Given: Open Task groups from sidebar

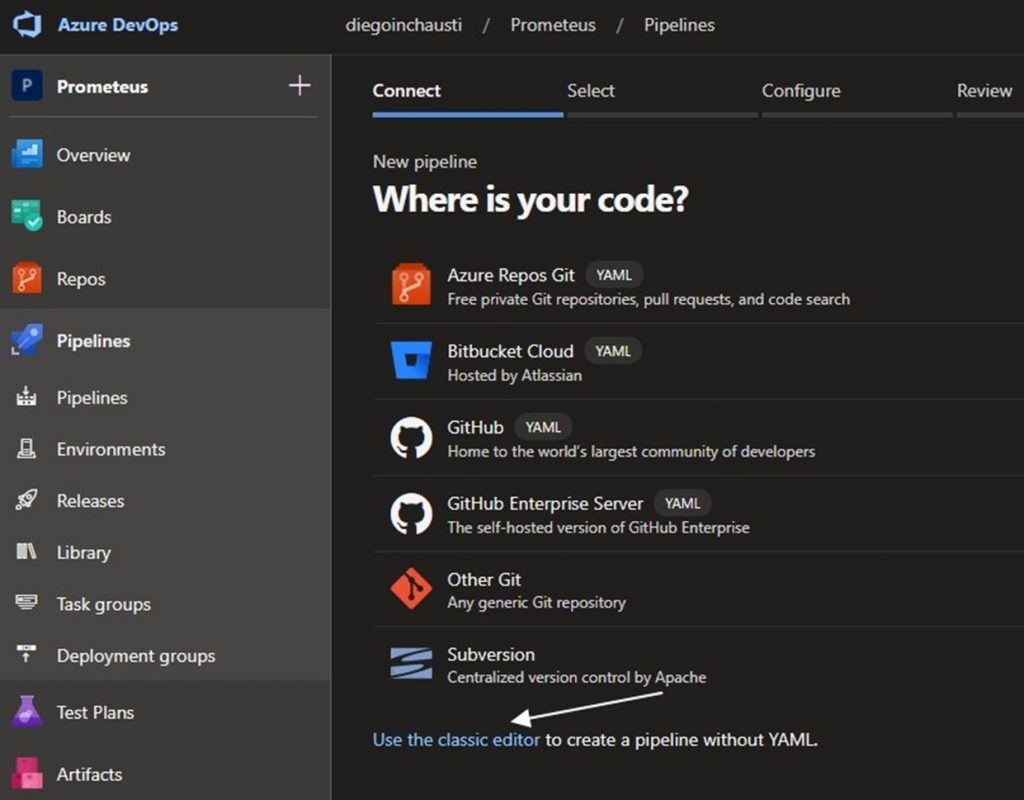Looking at the screenshot, I should (x=102, y=604).
